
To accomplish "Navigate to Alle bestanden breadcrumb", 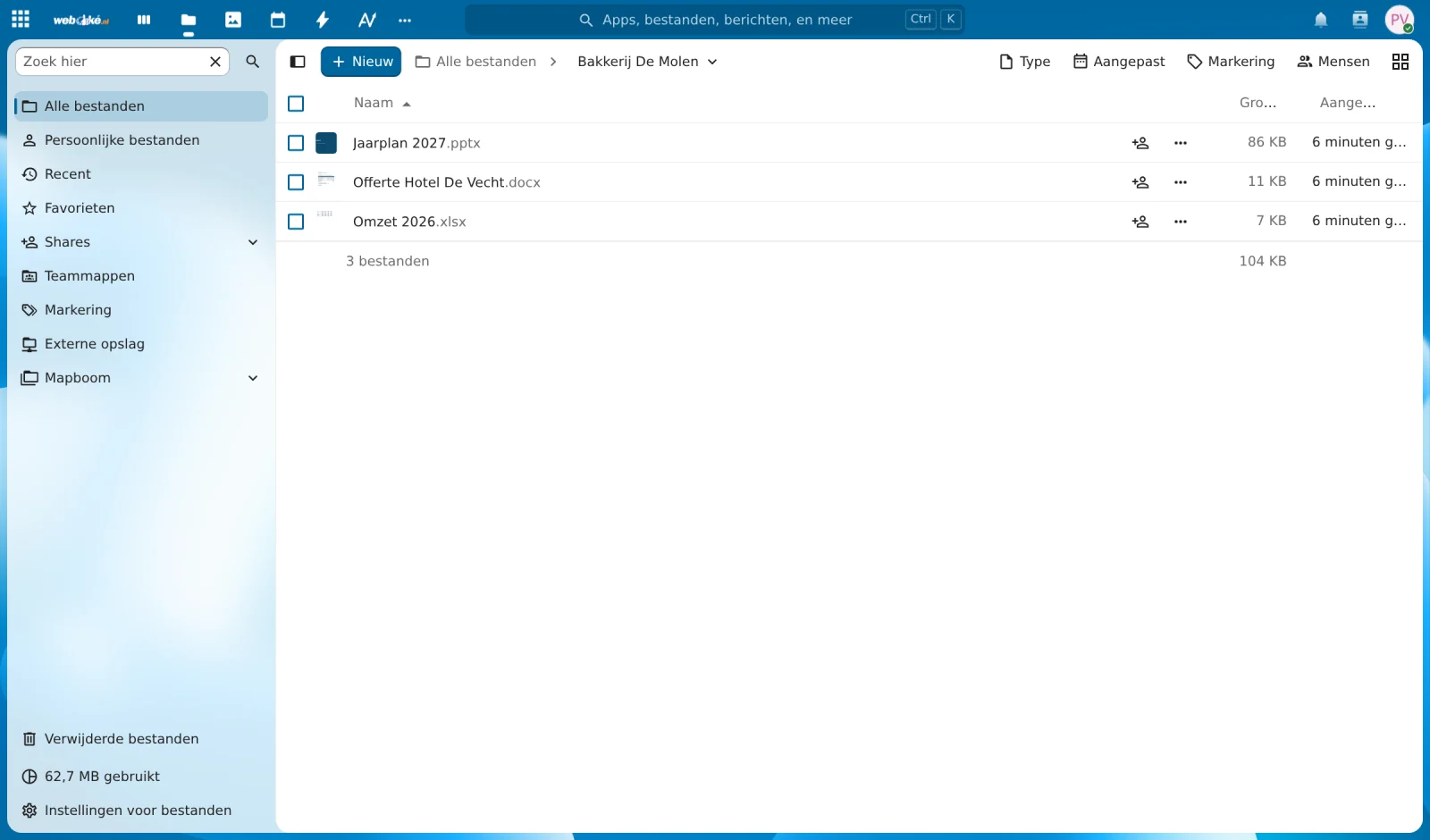I will click(476, 62).
